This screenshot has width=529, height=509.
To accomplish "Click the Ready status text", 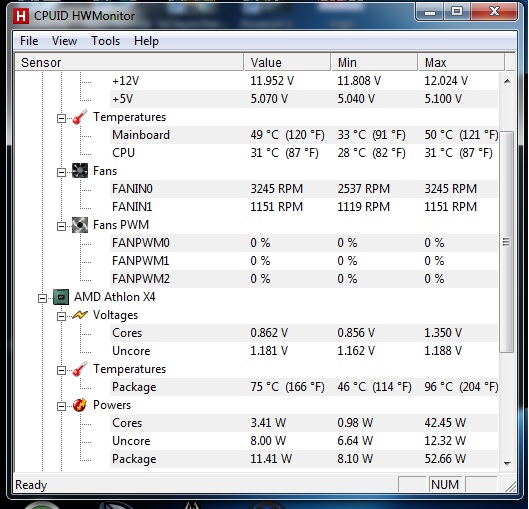I will tap(31, 485).
